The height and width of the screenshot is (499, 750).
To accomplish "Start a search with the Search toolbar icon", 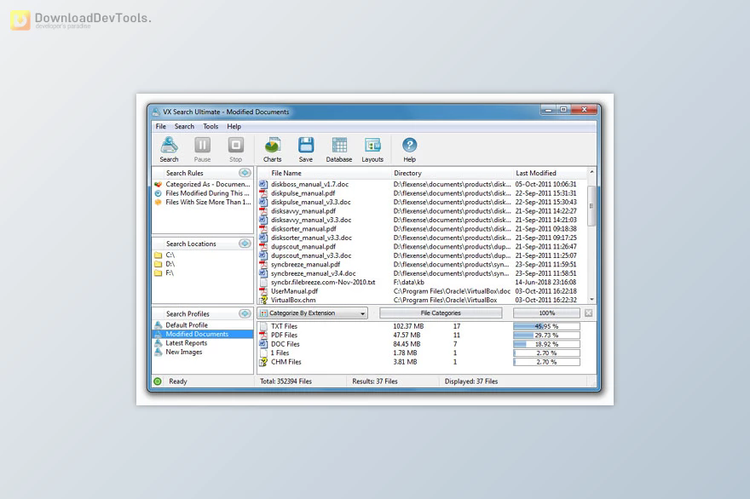I will coord(169,149).
